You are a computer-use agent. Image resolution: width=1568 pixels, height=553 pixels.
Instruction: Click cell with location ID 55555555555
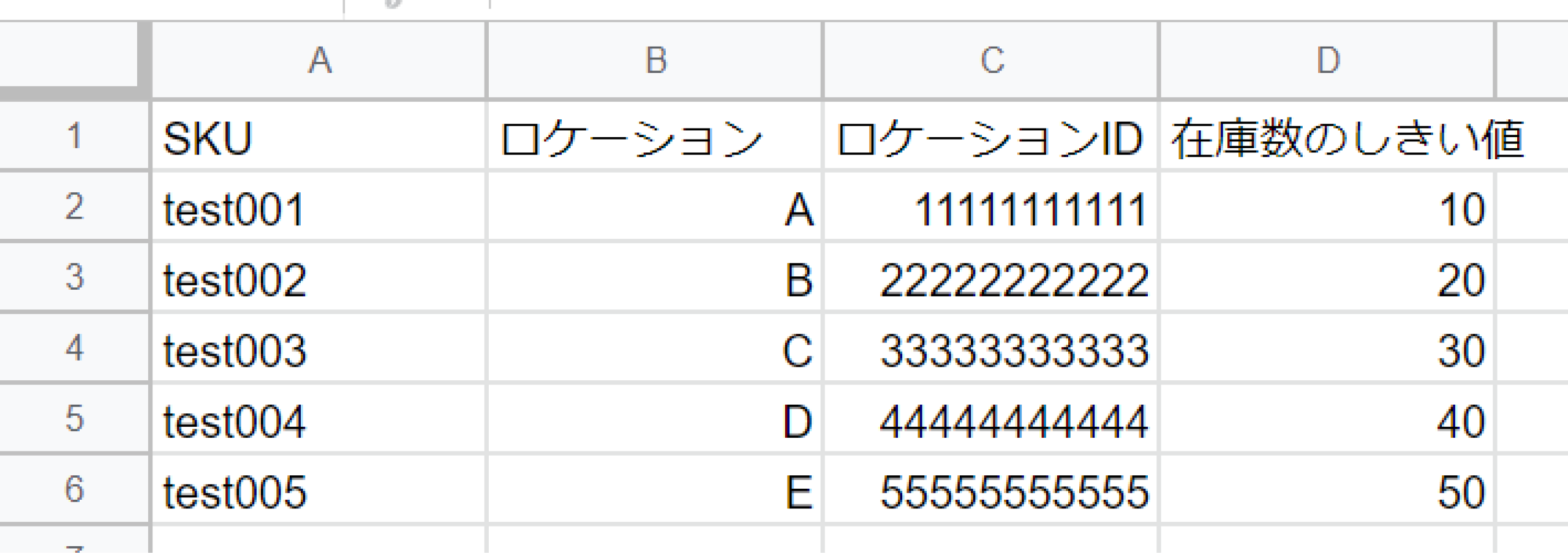tap(991, 491)
